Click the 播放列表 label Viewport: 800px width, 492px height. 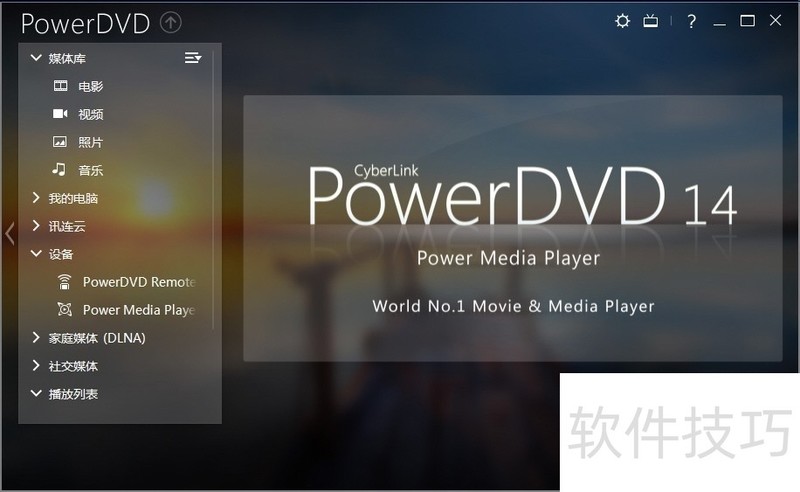click(x=73, y=394)
